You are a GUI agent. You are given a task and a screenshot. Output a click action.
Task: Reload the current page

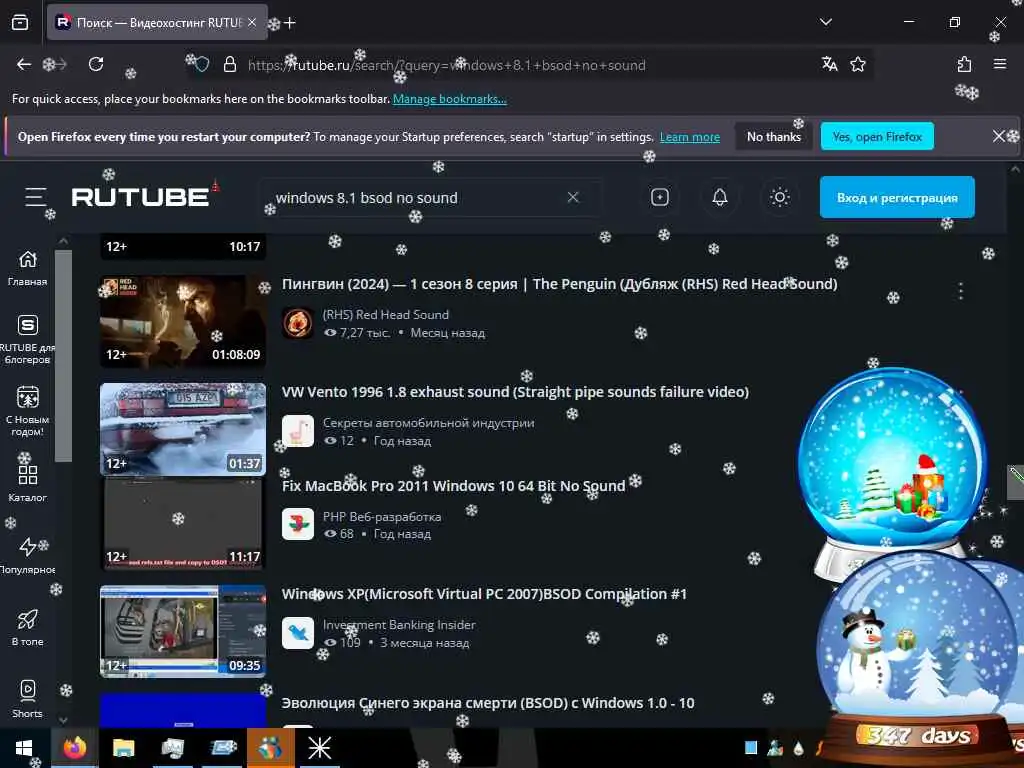tap(96, 64)
